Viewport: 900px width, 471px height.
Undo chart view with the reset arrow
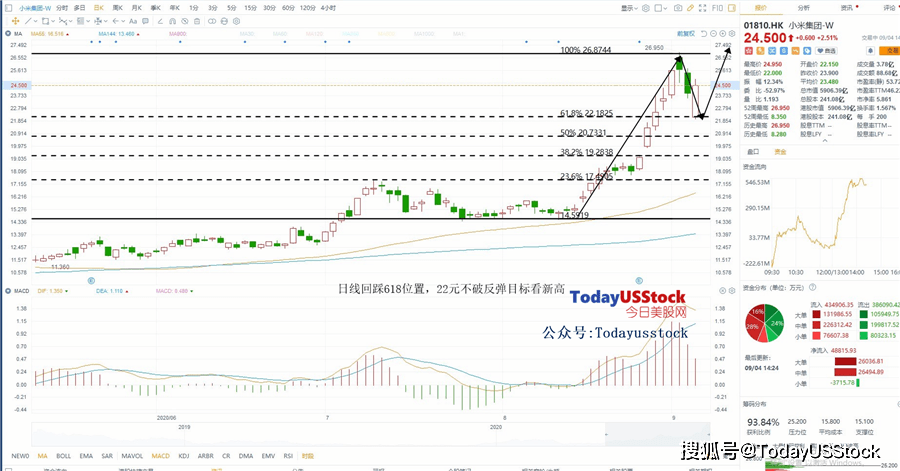coord(704,34)
